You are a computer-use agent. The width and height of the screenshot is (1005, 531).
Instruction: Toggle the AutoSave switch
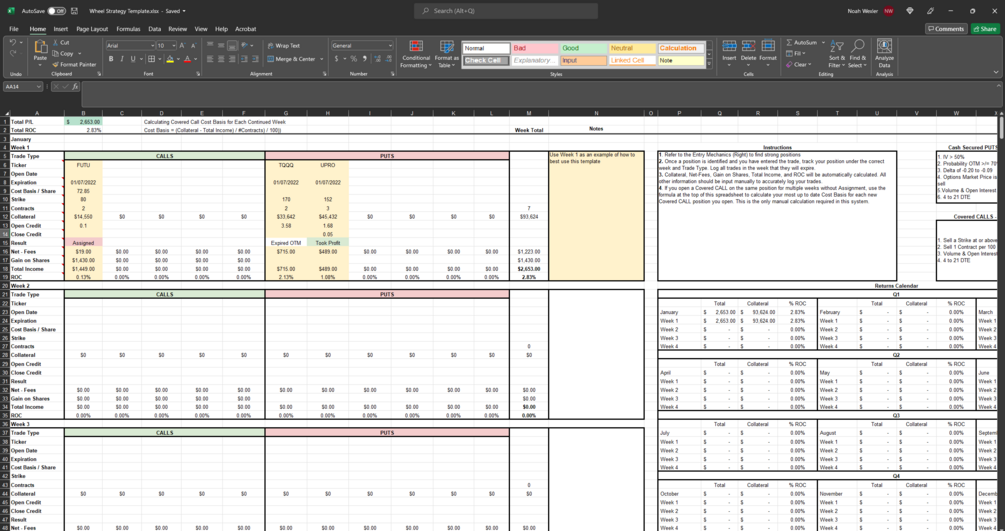tap(56, 11)
